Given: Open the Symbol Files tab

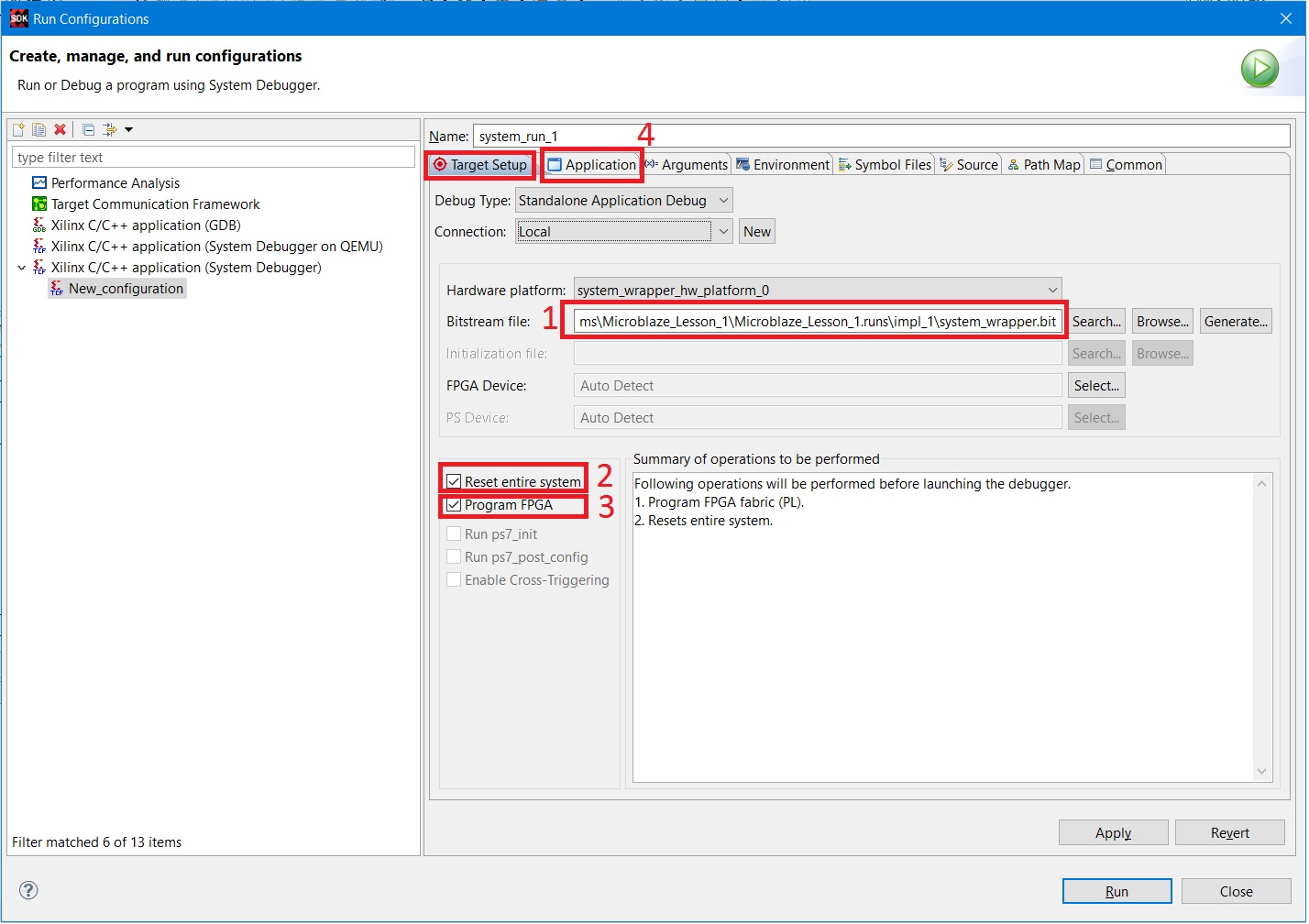Looking at the screenshot, I should click(885, 165).
